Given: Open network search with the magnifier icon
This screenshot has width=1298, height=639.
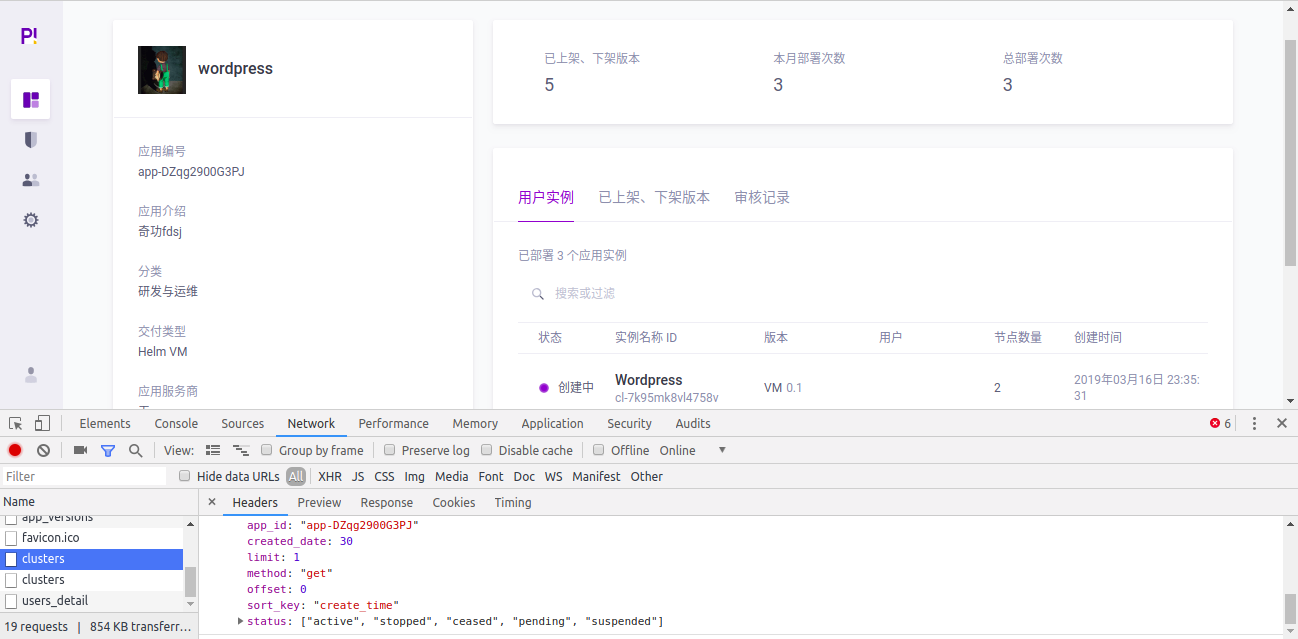Looking at the screenshot, I should click(135, 450).
